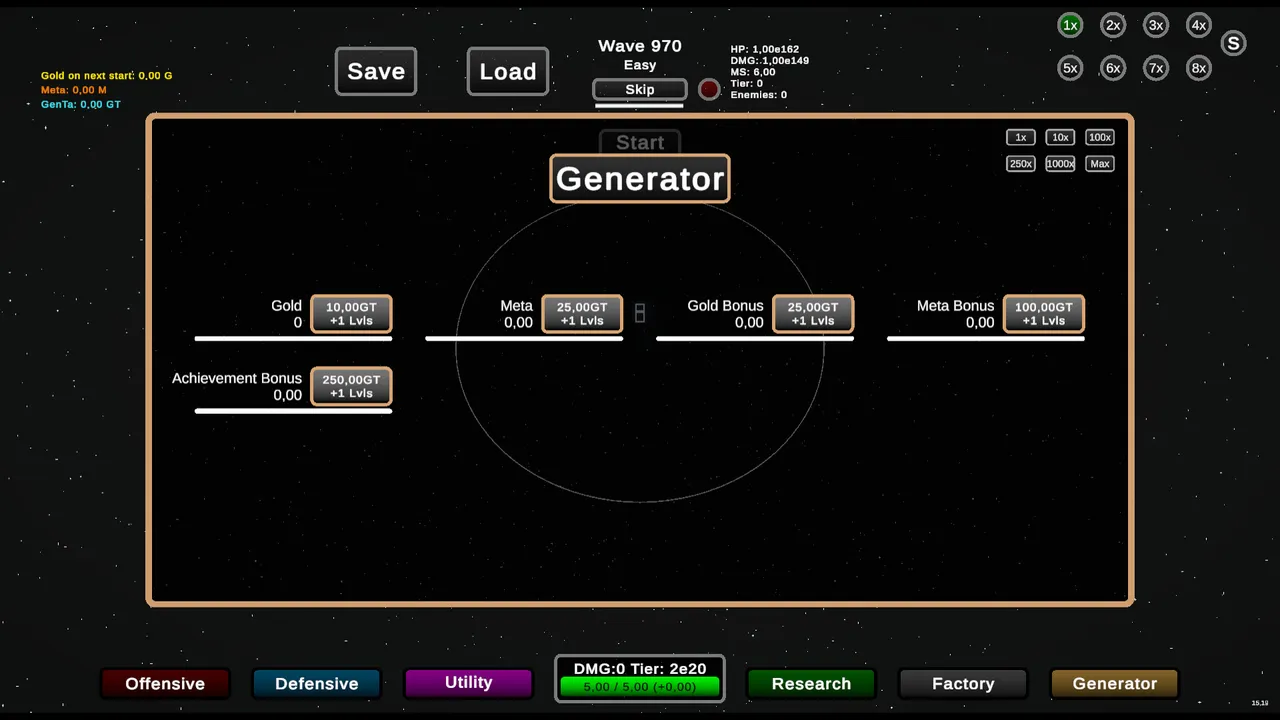Select 1000x purchase amount
Image resolution: width=1280 pixels, height=720 pixels.
[x=1060, y=164]
